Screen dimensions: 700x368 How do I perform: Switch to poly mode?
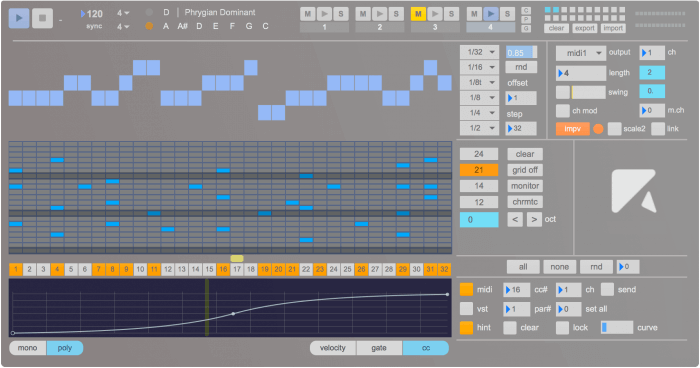(x=65, y=348)
